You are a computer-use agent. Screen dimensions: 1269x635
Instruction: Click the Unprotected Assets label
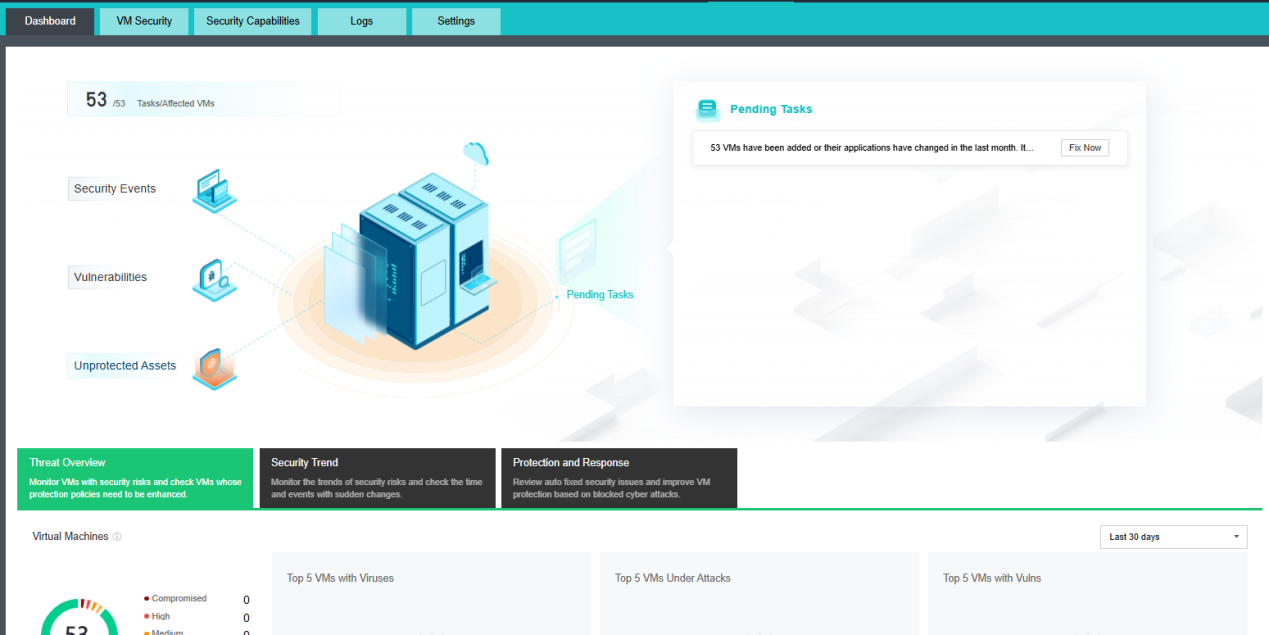tap(124, 366)
